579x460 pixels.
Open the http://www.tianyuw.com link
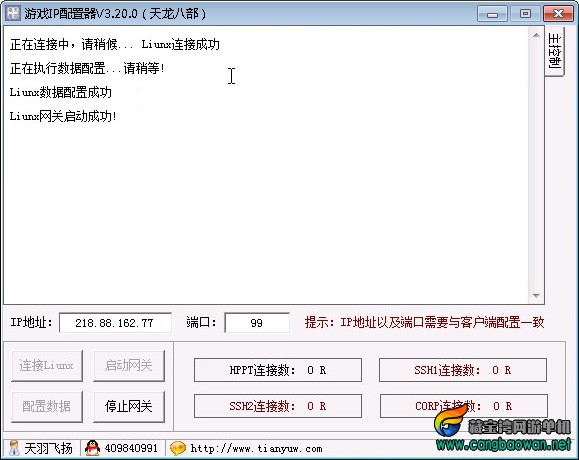257,449
